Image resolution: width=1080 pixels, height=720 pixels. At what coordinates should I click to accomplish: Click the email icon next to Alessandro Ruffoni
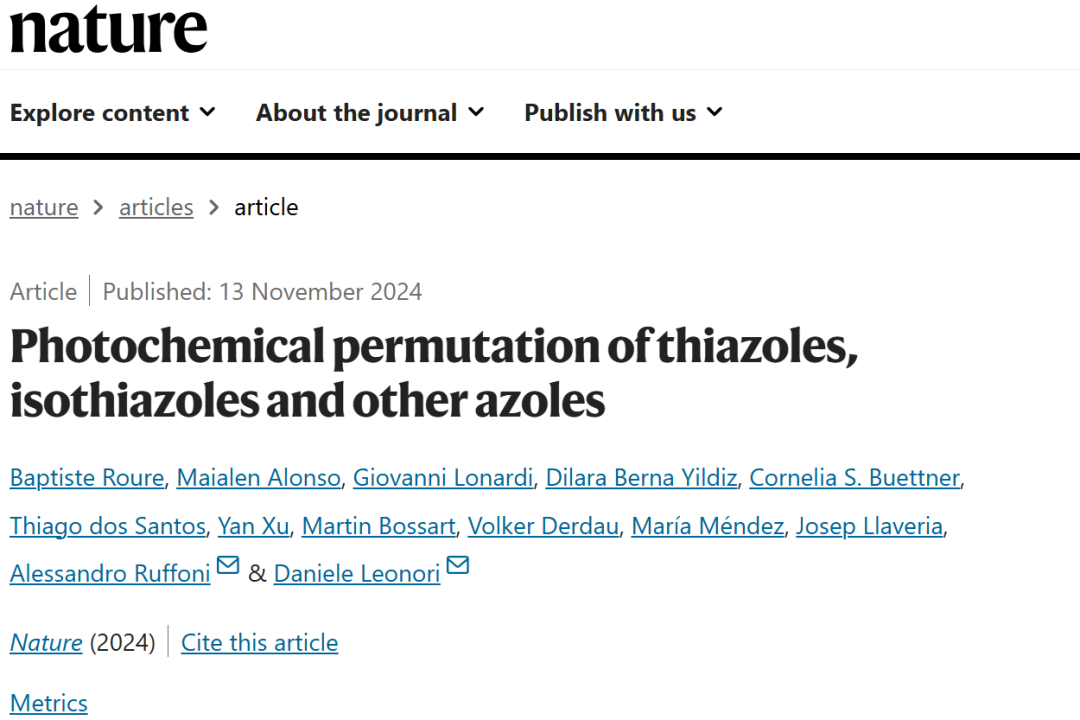(x=228, y=566)
